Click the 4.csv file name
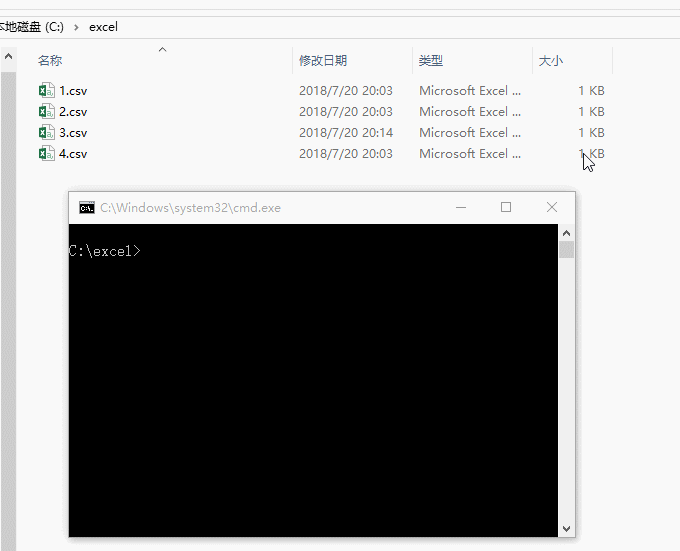Viewport: 680px width, 551px height. click(x=73, y=153)
